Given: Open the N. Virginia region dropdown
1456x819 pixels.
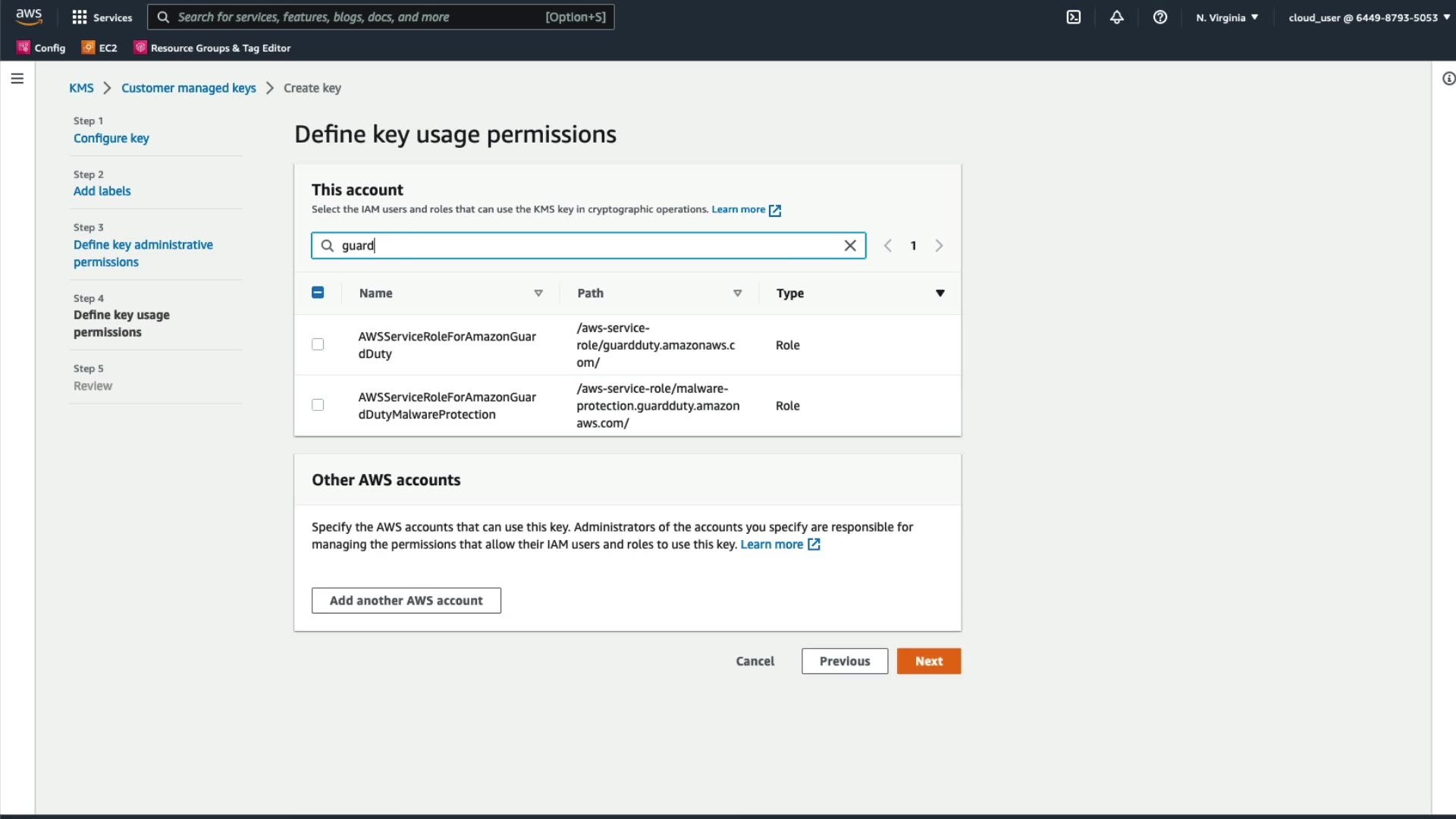Looking at the screenshot, I should [x=1227, y=17].
